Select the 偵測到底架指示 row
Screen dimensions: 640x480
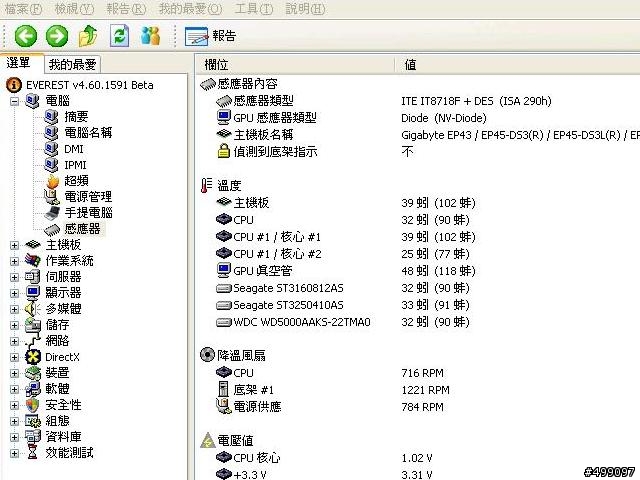(418, 152)
